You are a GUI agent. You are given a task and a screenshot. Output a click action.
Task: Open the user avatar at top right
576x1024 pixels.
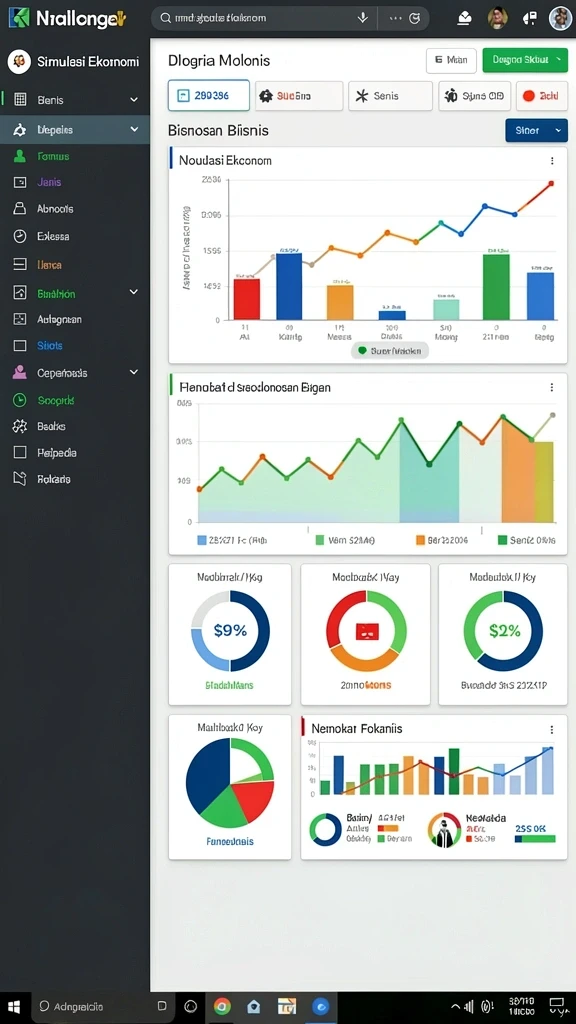tap(560, 18)
